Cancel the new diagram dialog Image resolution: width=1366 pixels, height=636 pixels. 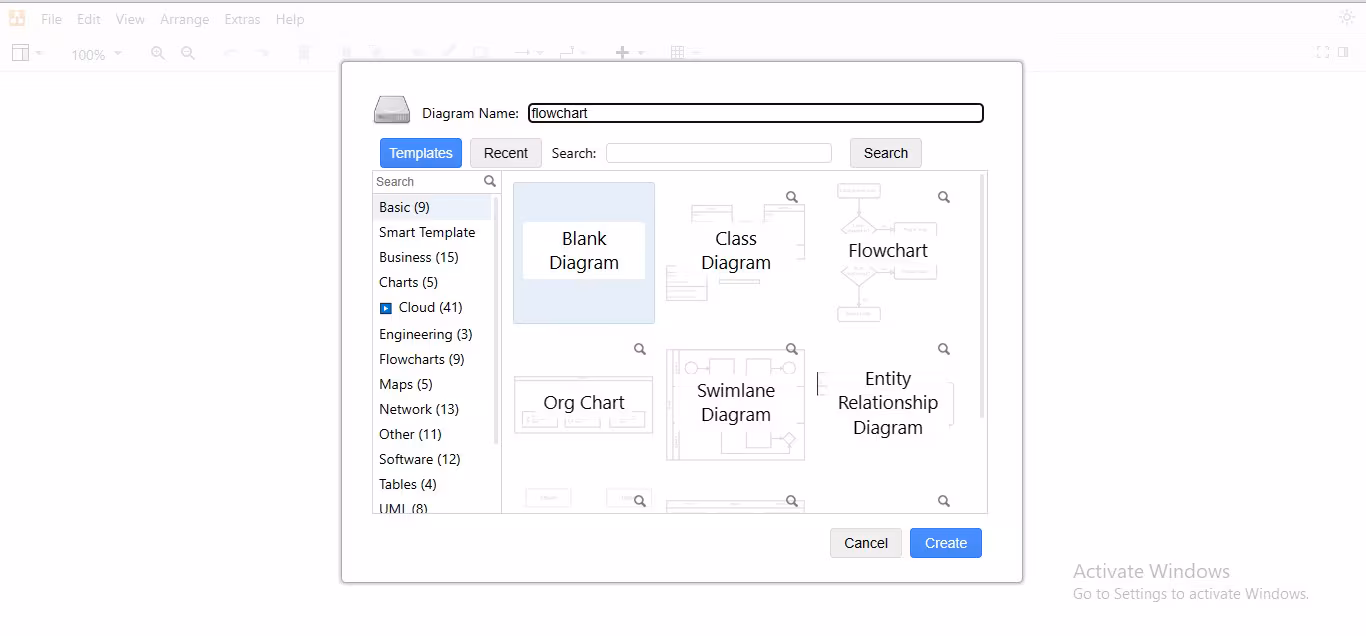(866, 543)
